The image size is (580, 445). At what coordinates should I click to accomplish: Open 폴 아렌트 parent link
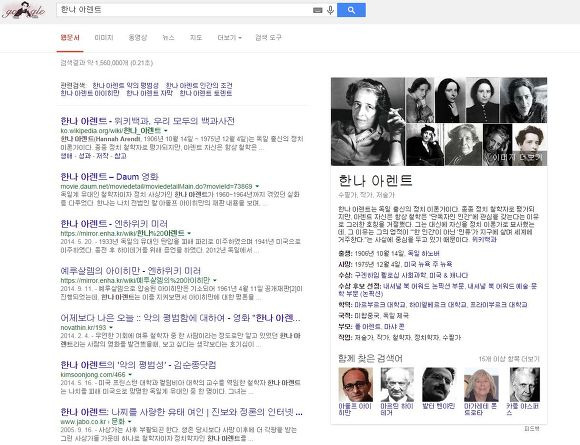tap(368, 327)
